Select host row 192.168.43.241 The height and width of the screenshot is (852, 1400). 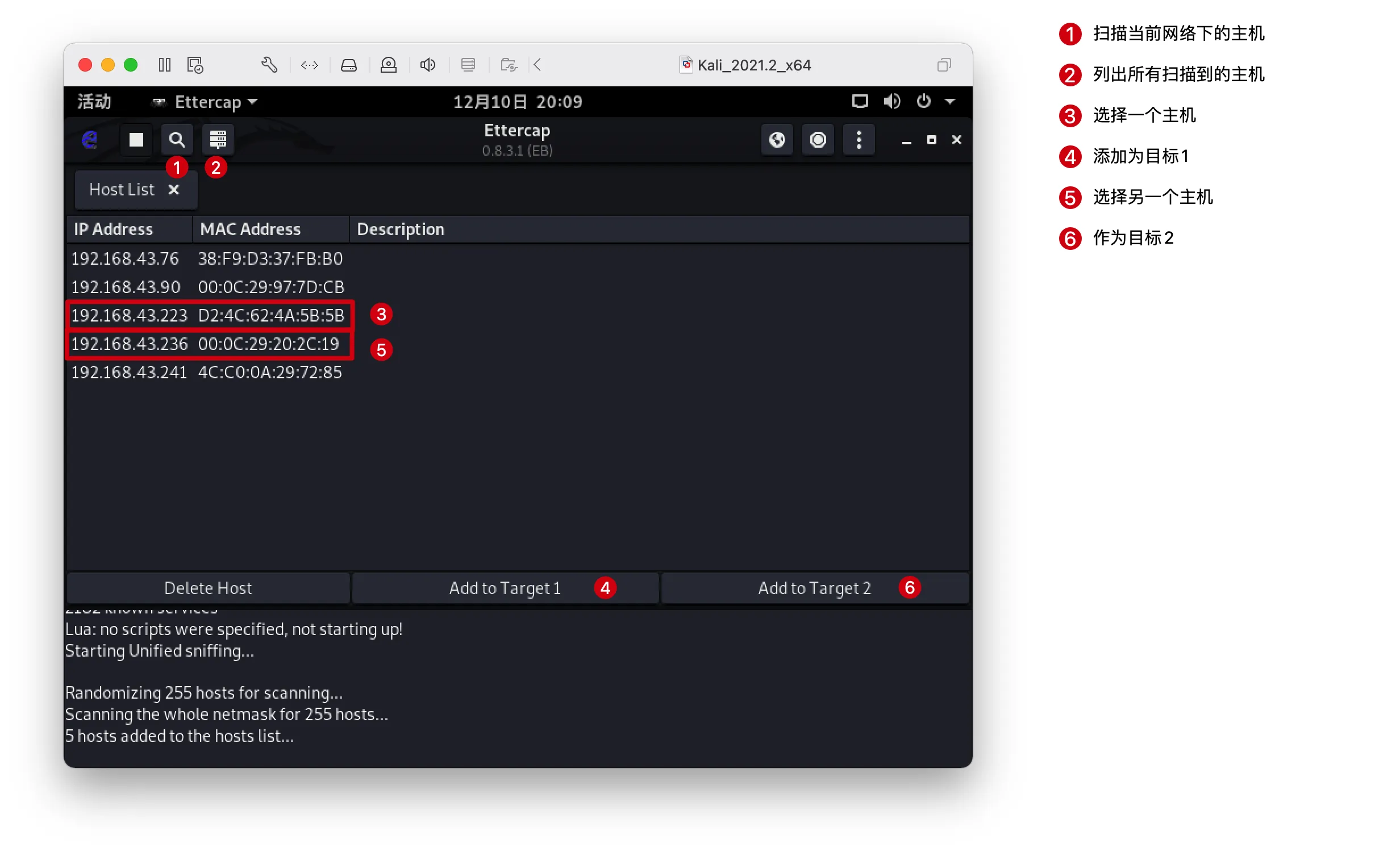(518, 373)
